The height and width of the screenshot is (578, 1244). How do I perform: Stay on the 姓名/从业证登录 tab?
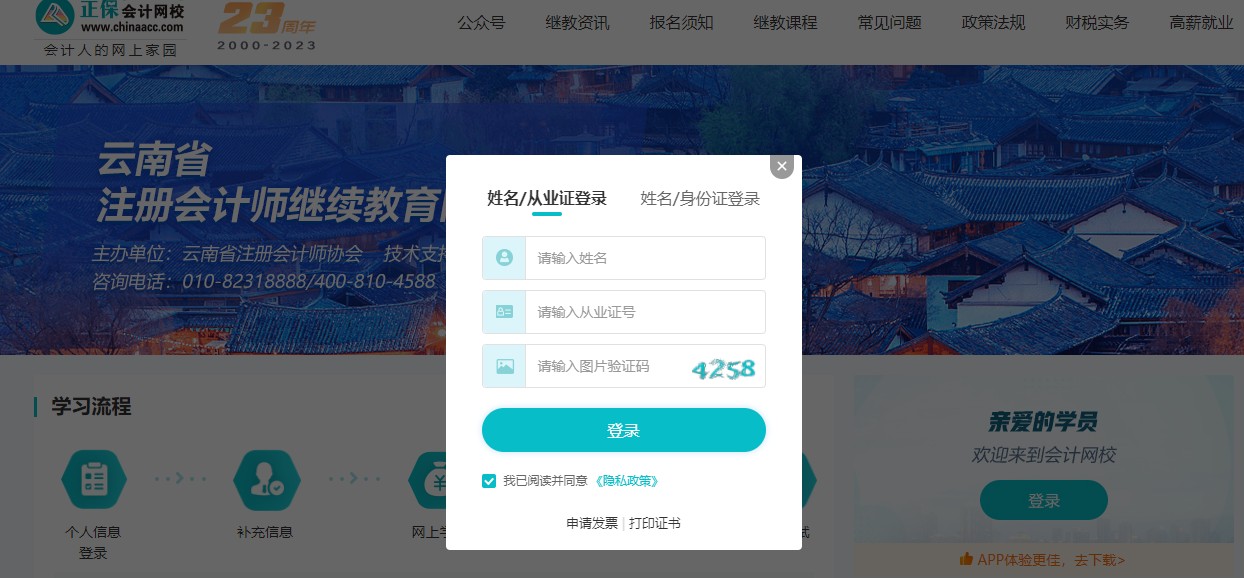pyautogui.click(x=546, y=199)
